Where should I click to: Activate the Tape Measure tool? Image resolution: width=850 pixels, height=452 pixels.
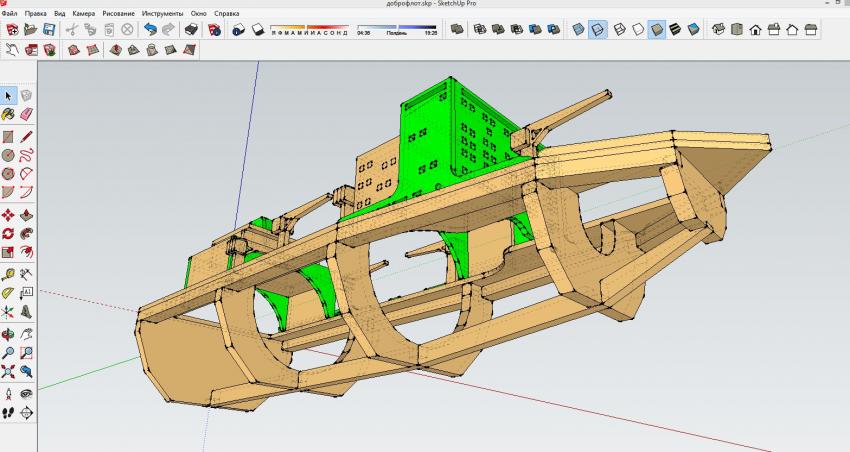(x=8, y=273)
